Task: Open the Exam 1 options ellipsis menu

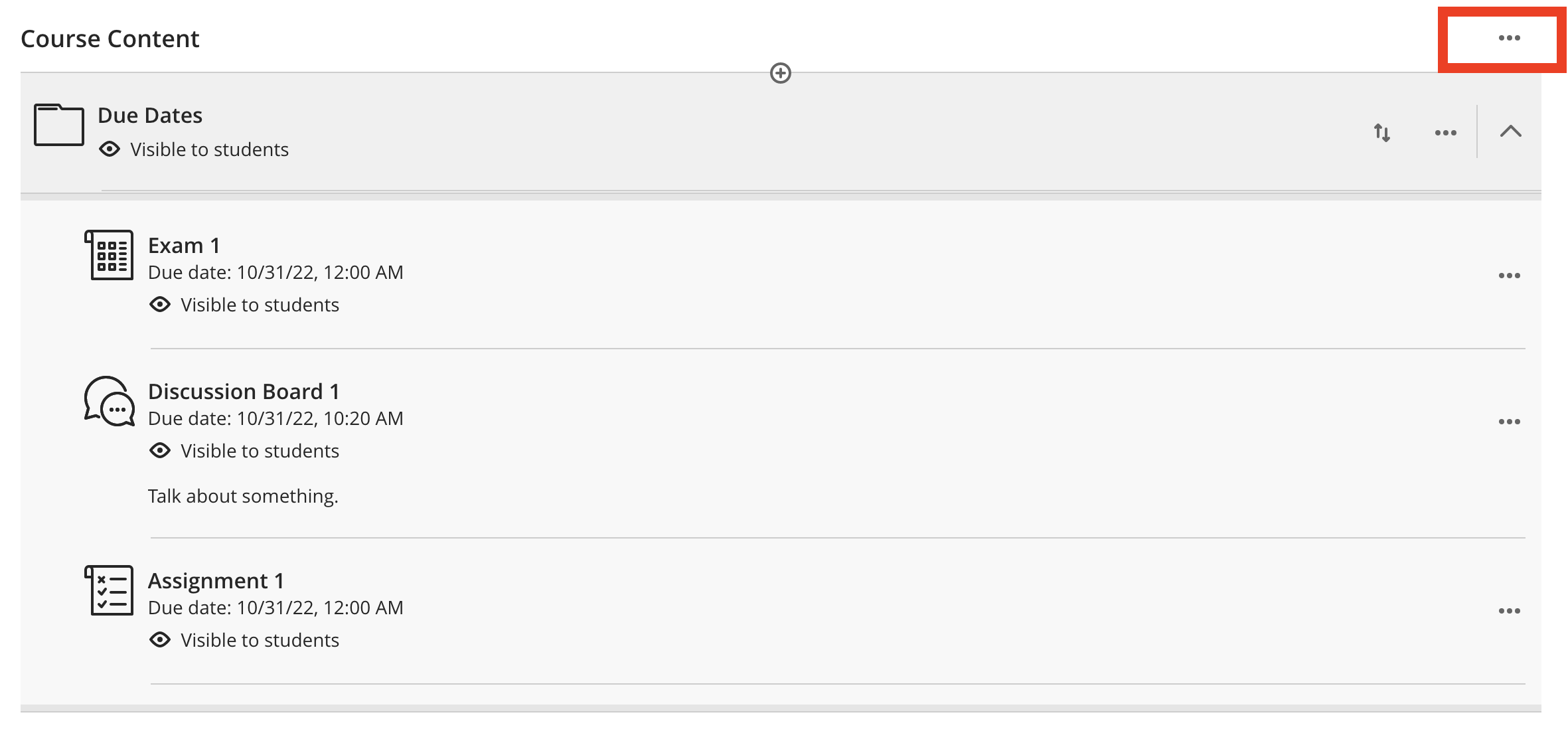Action: coord(1509,276)
